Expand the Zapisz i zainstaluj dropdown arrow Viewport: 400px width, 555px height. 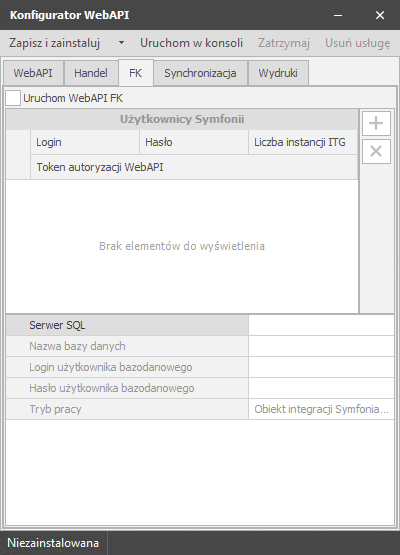121,43
